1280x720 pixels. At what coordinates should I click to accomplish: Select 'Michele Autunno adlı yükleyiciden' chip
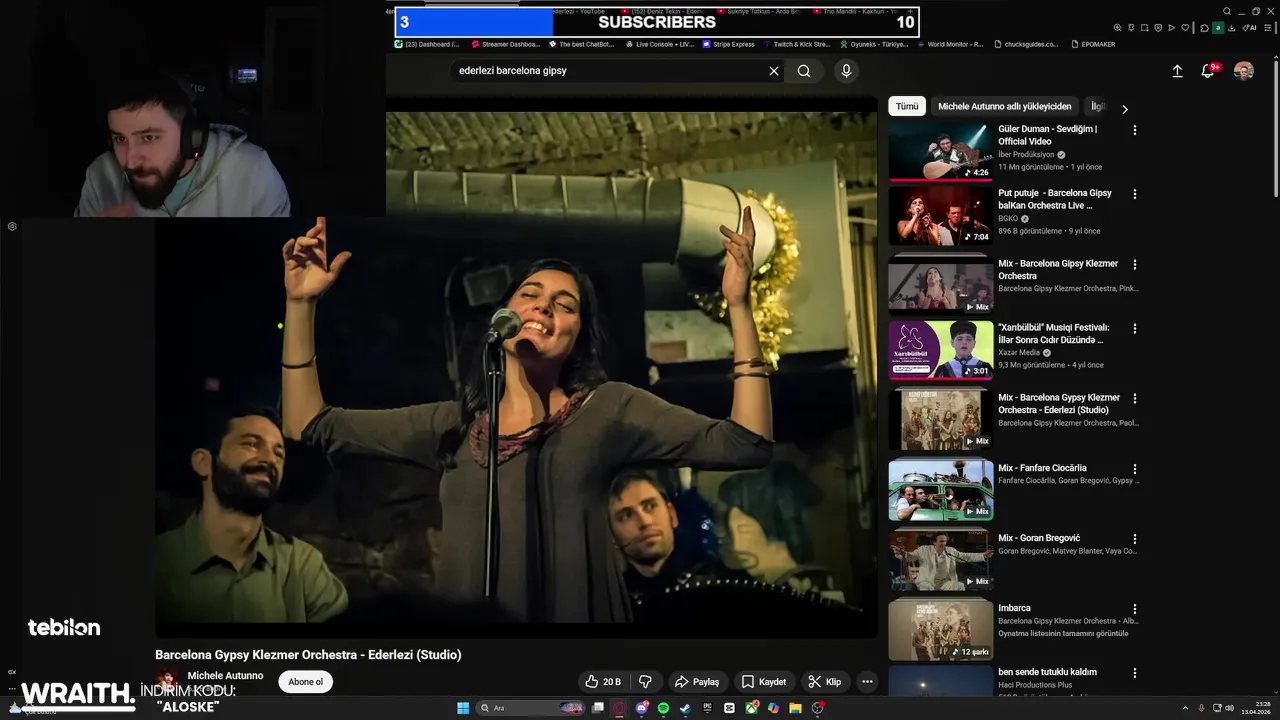click(1005, 106)
